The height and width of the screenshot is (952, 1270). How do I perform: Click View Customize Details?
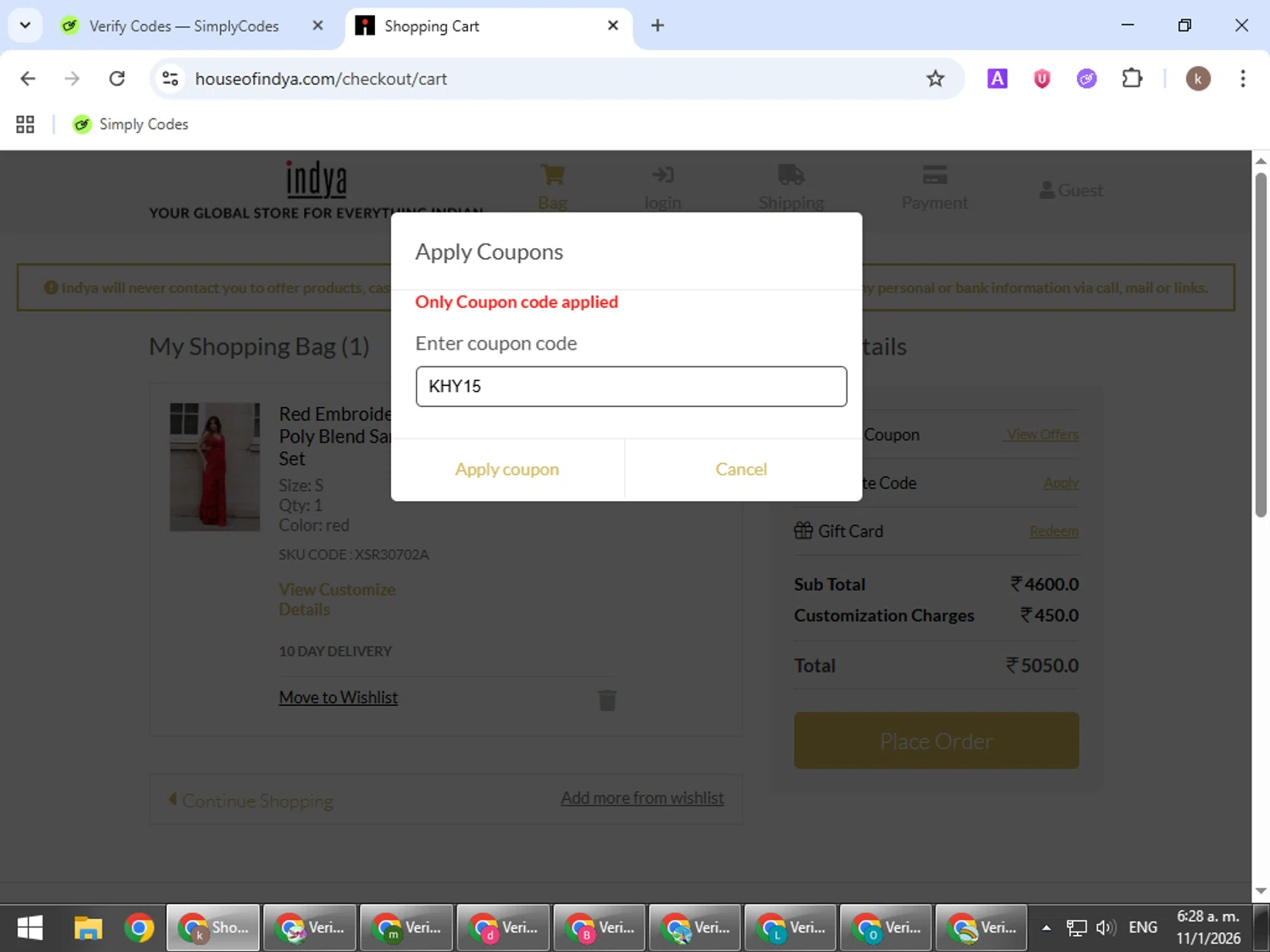(x=337, y=599)
